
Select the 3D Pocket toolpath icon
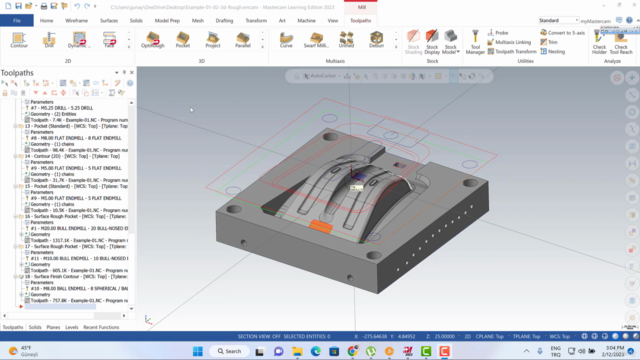click(182, 40)
